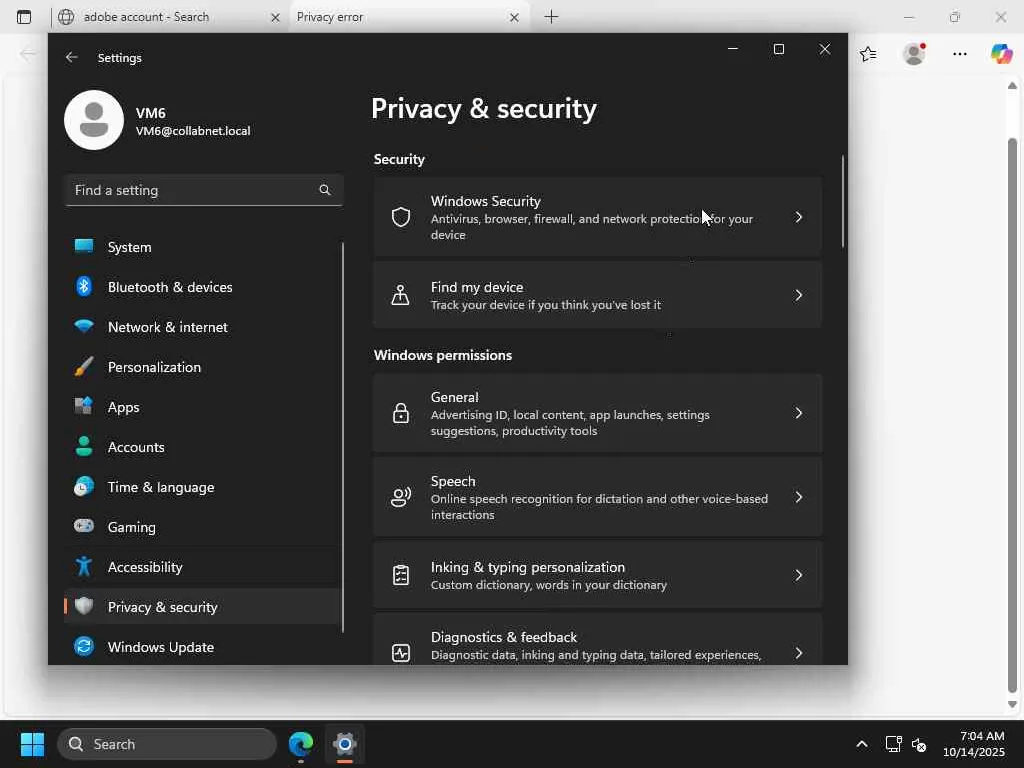Open System settings category
Viewport: 1024px width, 768px height.
click(x=202, y=247)
